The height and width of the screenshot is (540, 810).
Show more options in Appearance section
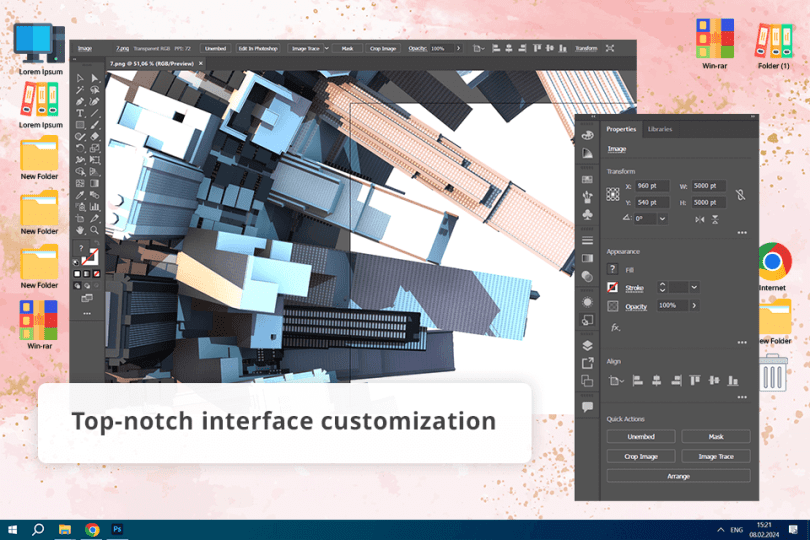pyautogui.click(x=742, y=343)
